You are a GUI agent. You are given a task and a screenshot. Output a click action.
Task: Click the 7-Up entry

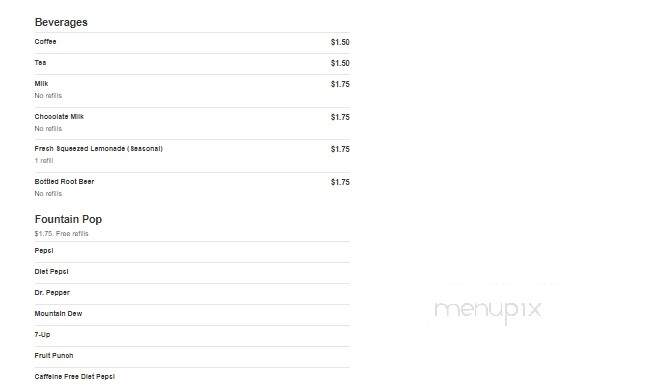42,335
